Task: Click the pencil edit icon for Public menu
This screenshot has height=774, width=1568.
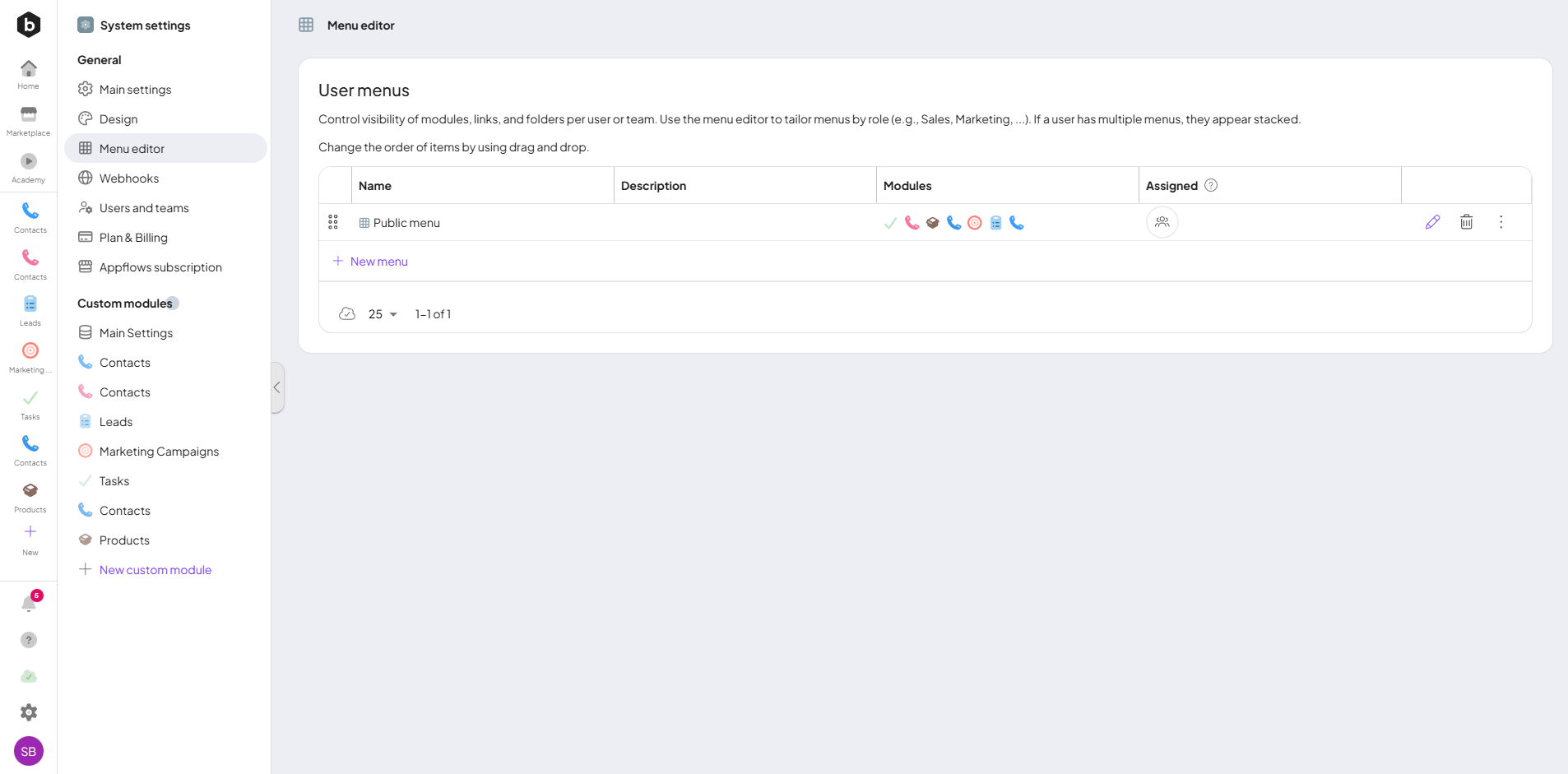Action: pos(1432,222)
